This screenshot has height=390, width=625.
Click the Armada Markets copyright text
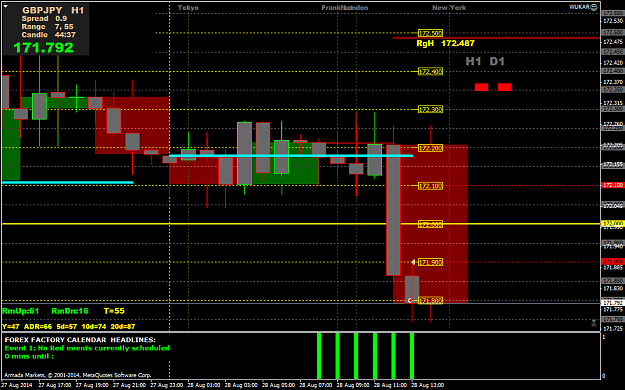coord(78,375)
